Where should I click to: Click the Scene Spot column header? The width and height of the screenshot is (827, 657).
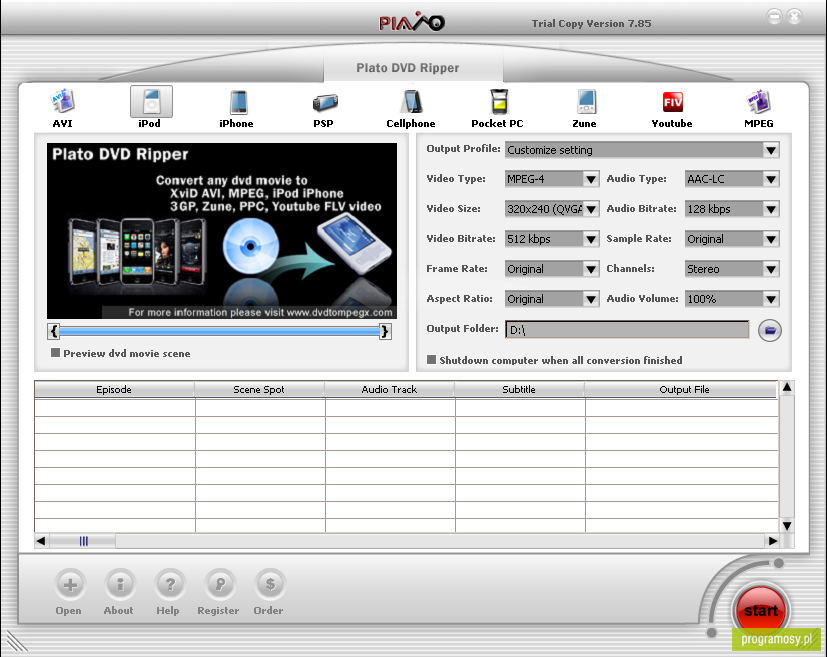[259, 390]
